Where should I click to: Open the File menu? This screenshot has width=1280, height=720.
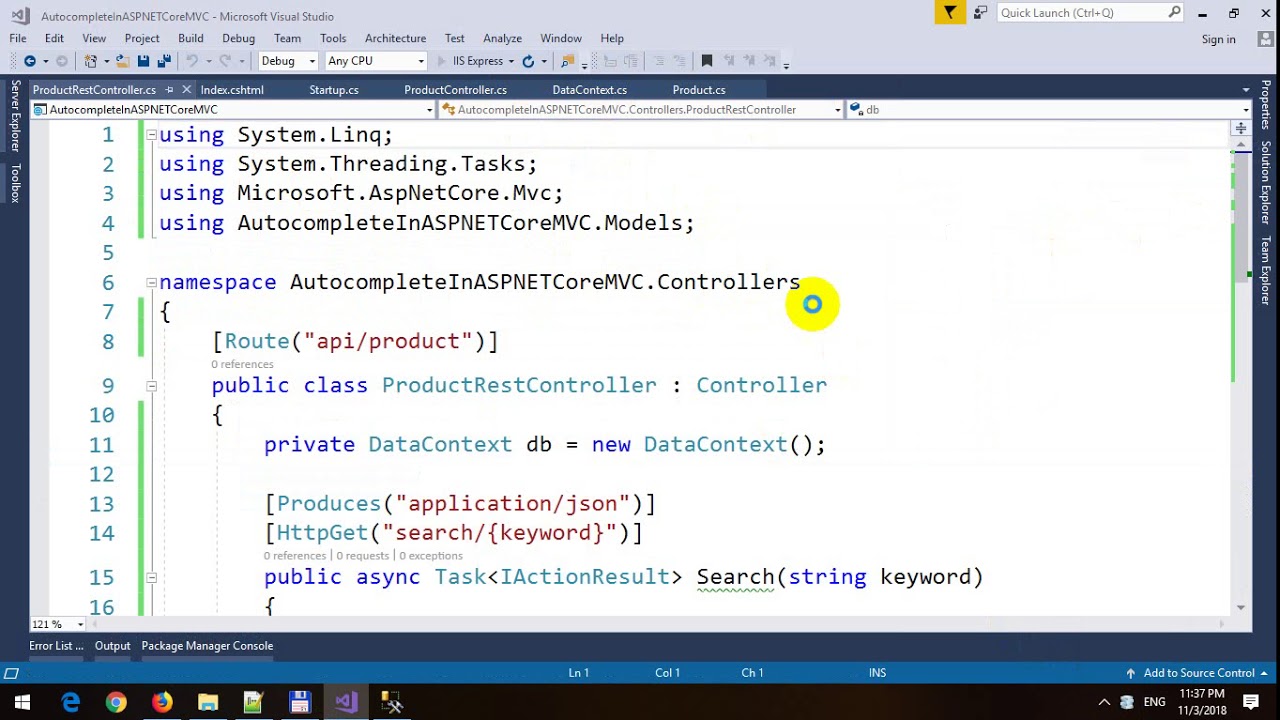18,38
